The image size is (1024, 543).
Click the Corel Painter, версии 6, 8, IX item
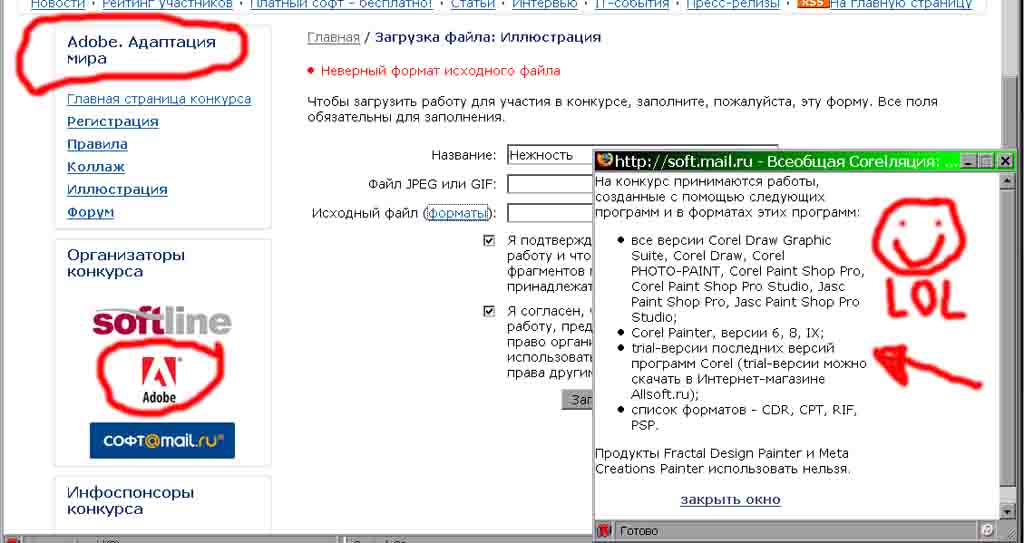[728, 333]
